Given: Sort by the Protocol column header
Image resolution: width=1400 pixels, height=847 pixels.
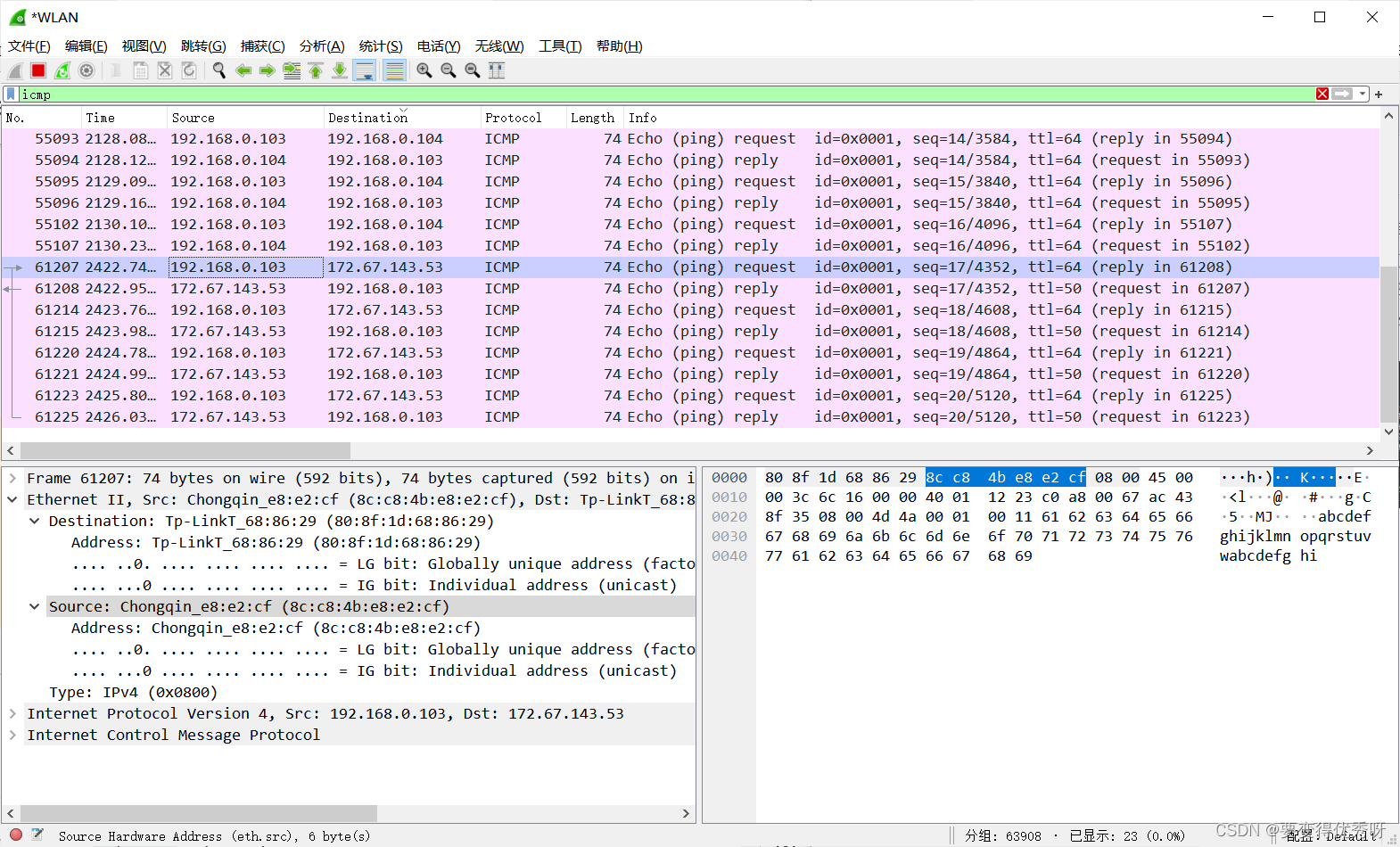Looking at the screenshot, I should (x=523, y=118).
